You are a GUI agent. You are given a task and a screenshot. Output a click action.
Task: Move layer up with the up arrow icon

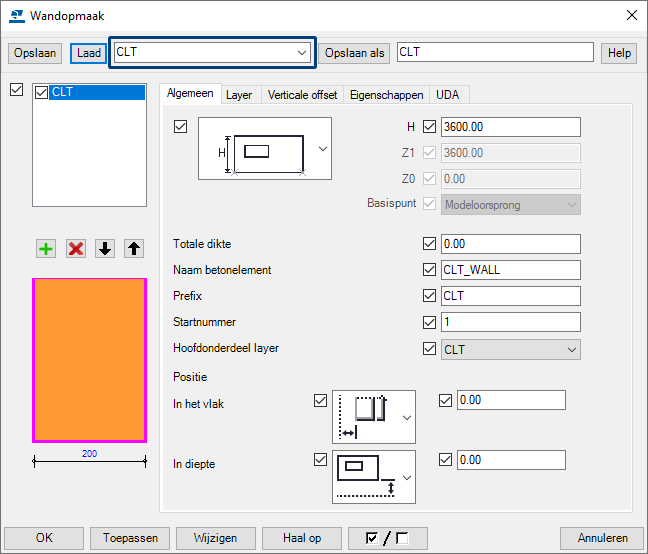pos(134,249)
